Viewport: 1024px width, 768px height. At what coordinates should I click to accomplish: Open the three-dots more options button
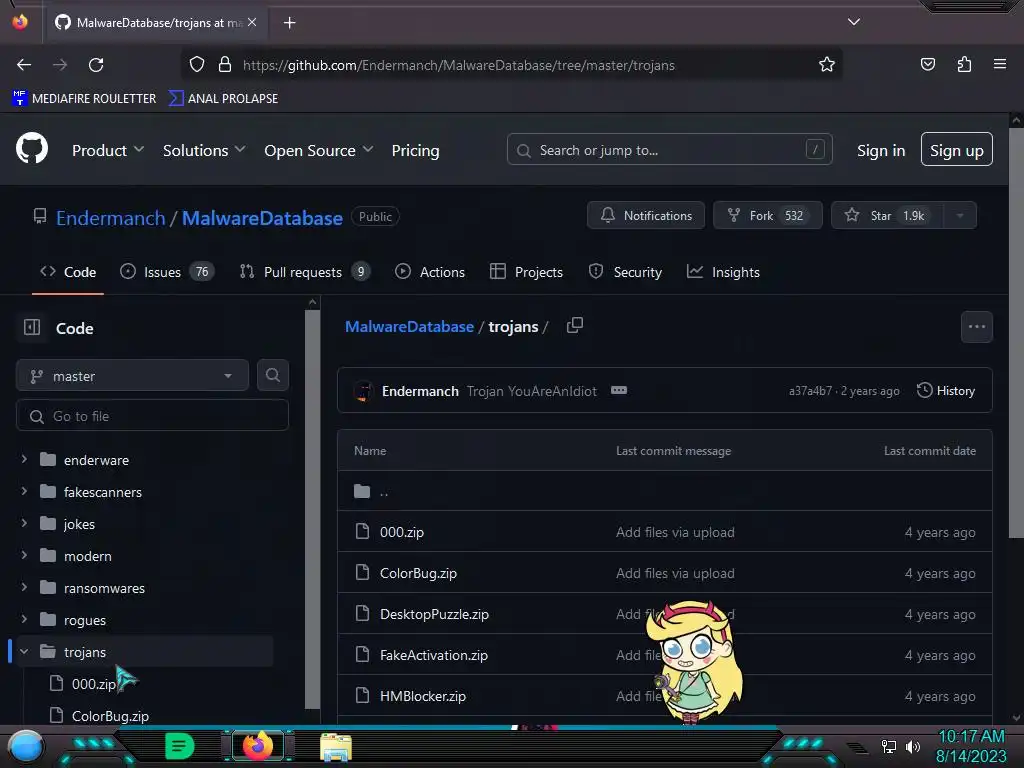tap(976, 327)
